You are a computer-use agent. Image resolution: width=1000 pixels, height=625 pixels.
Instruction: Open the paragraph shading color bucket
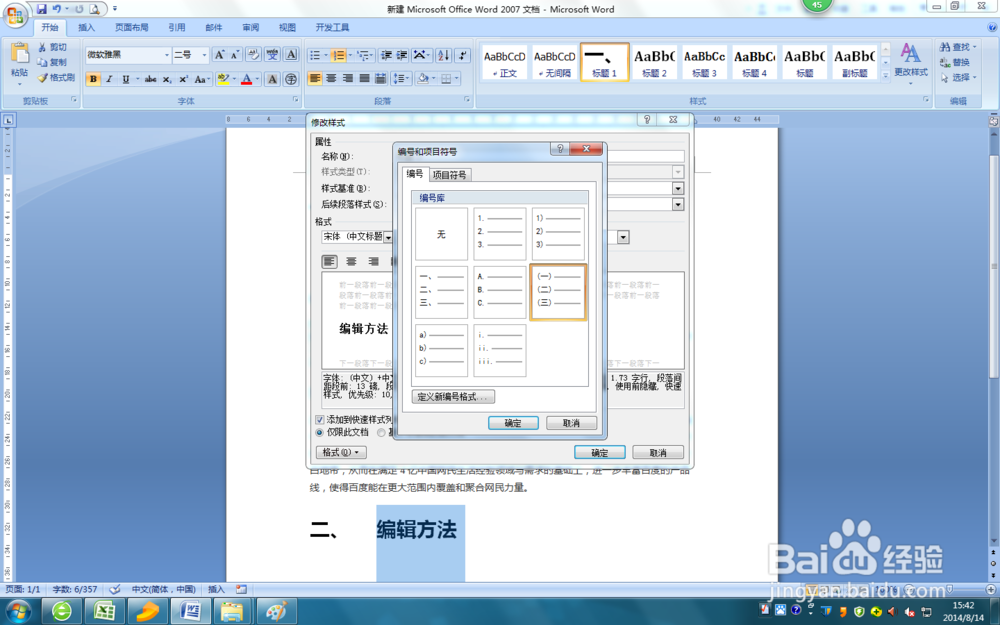click(x=425, y=78)
